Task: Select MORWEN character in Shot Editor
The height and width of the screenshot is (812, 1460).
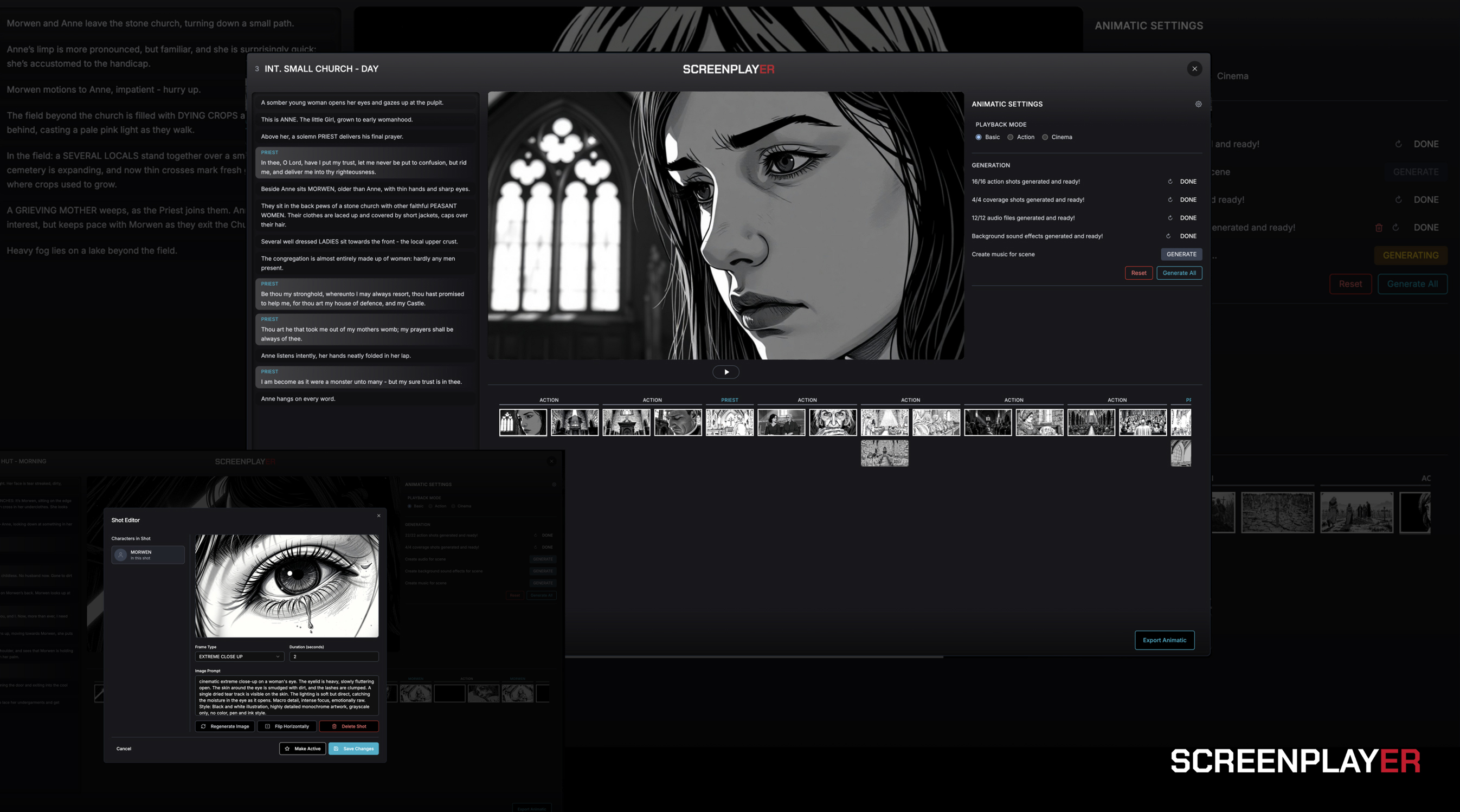Action: [147, 555]
